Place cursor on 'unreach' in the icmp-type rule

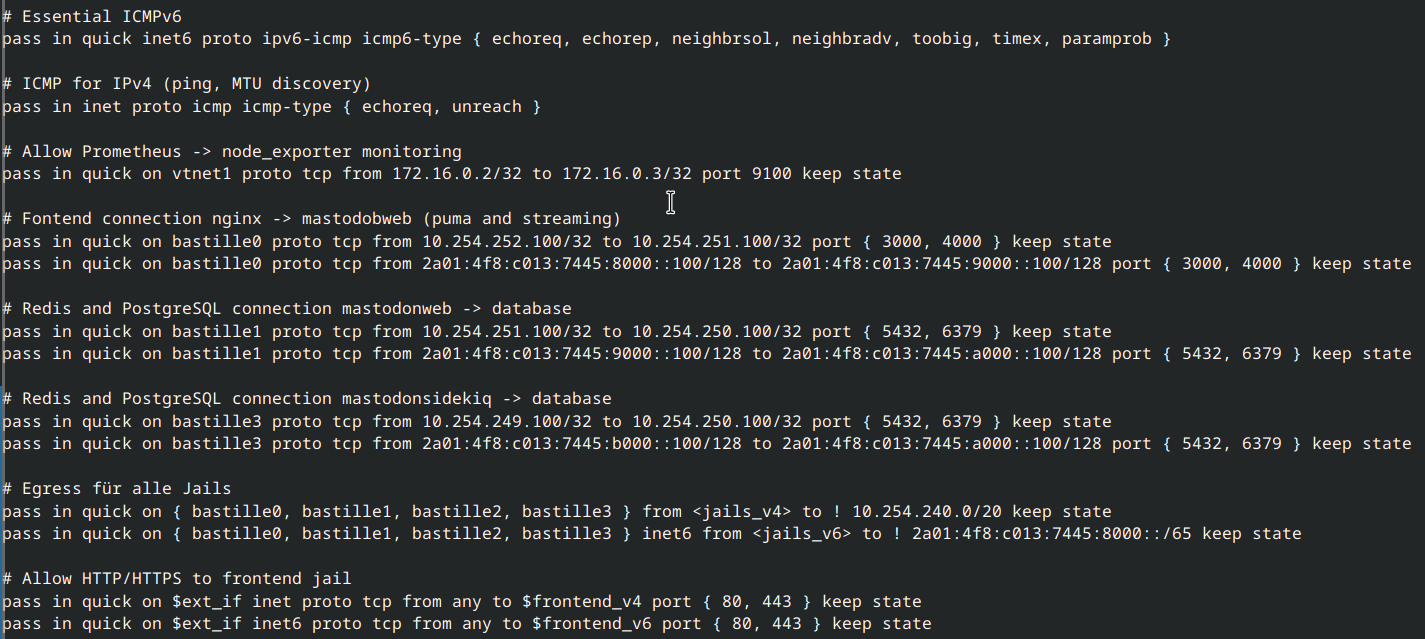486,106
